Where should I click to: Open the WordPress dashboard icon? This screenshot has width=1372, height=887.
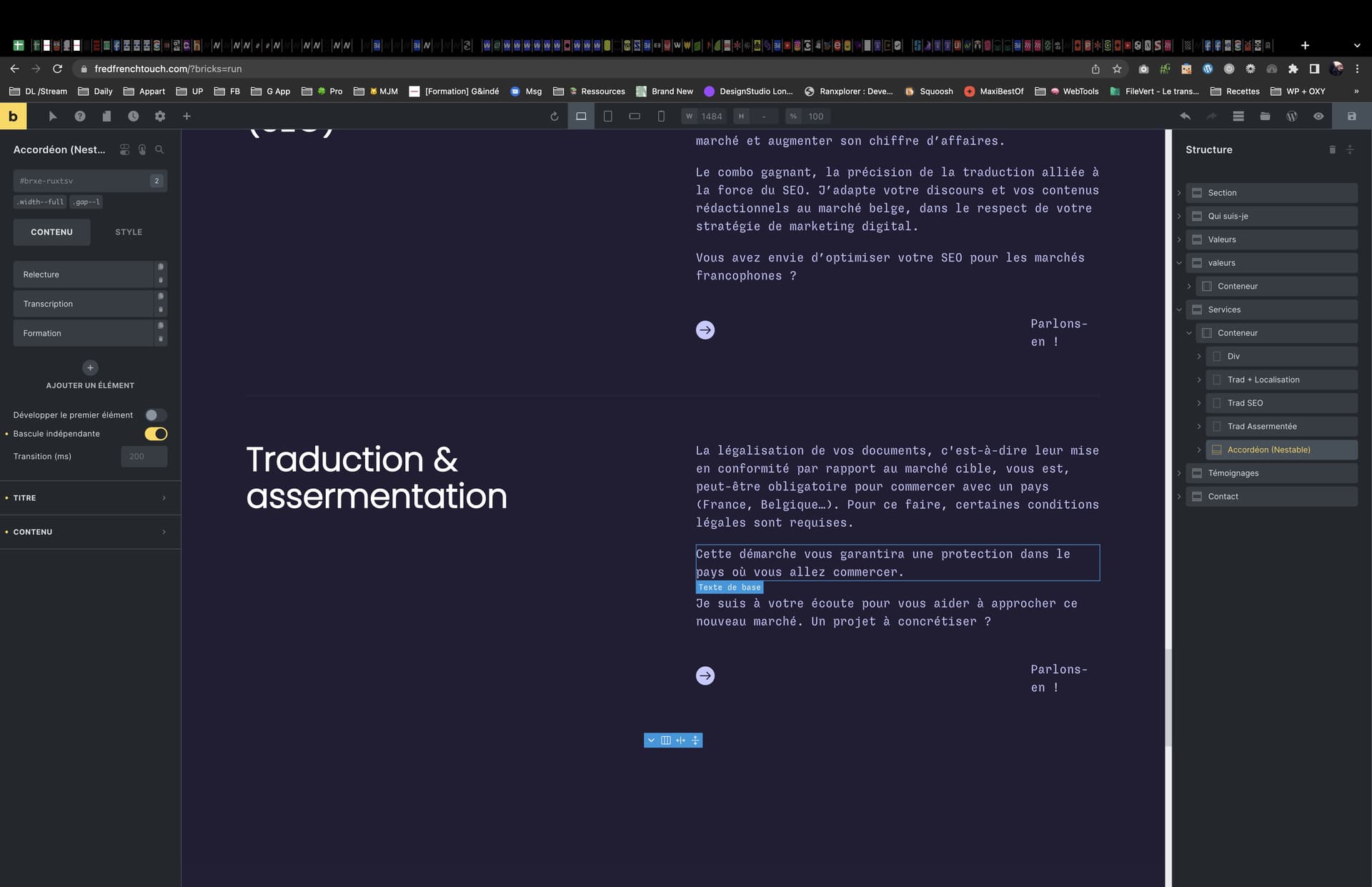point(1292,116)
